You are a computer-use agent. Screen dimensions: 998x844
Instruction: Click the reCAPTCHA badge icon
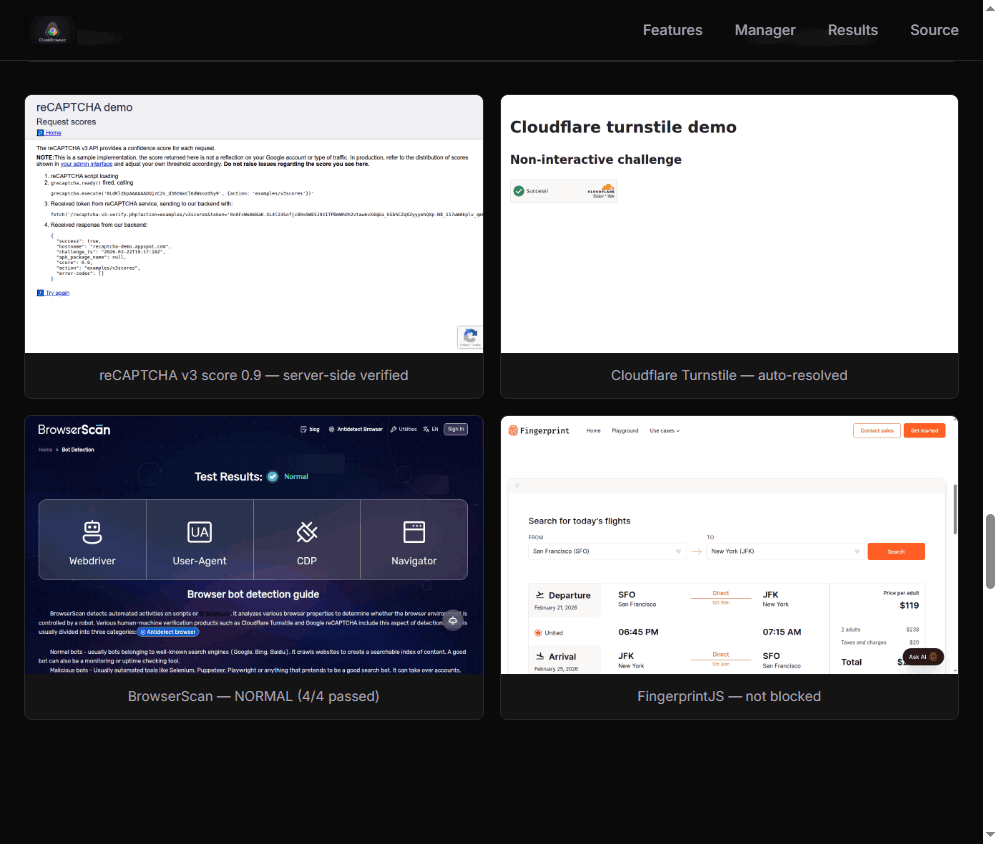click(470, 336)
